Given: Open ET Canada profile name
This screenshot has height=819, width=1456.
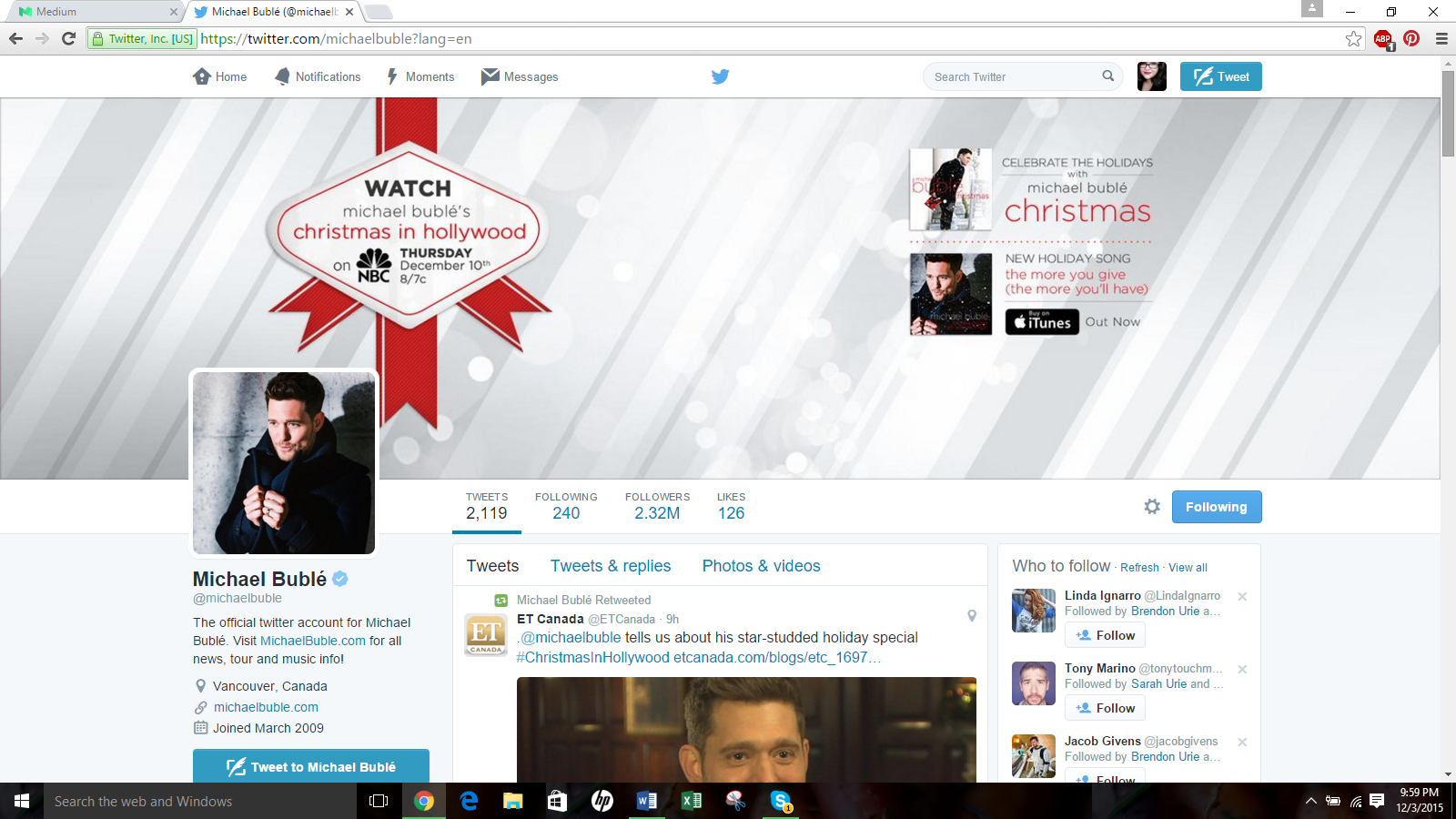Looking at the screenshot, I should tap(551, 619).
